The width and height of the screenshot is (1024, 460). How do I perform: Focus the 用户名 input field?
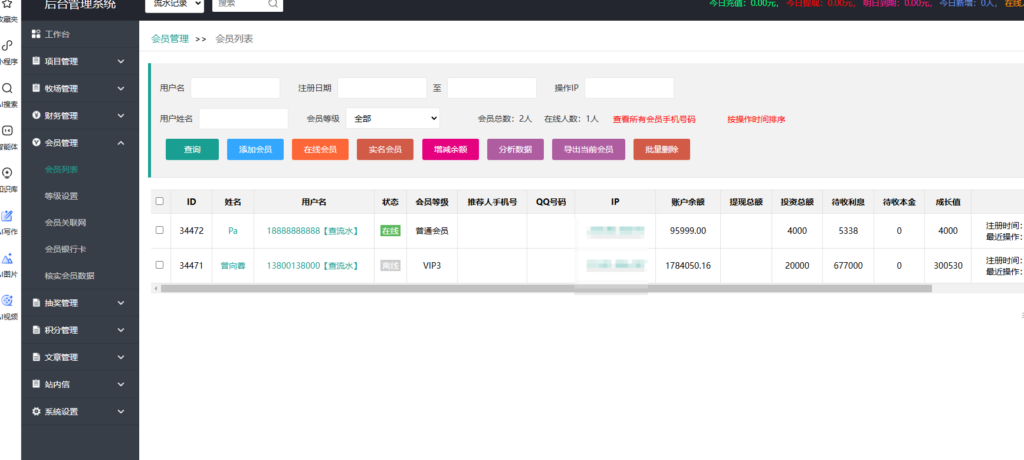(x=235, y=88)
